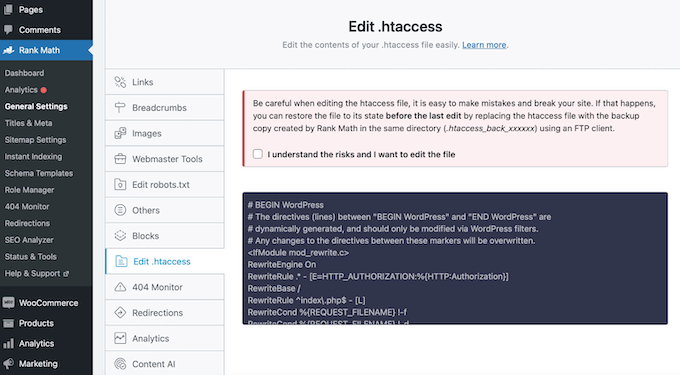Click the Pages menu icon
This screenshot has width=680, height=375.
[x=8, y=9]
